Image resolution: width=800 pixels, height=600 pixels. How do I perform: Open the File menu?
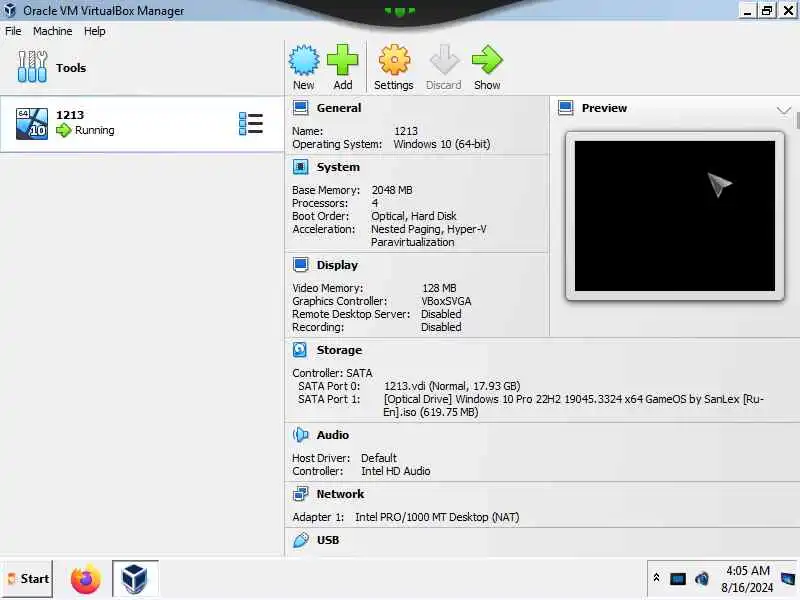13,31
